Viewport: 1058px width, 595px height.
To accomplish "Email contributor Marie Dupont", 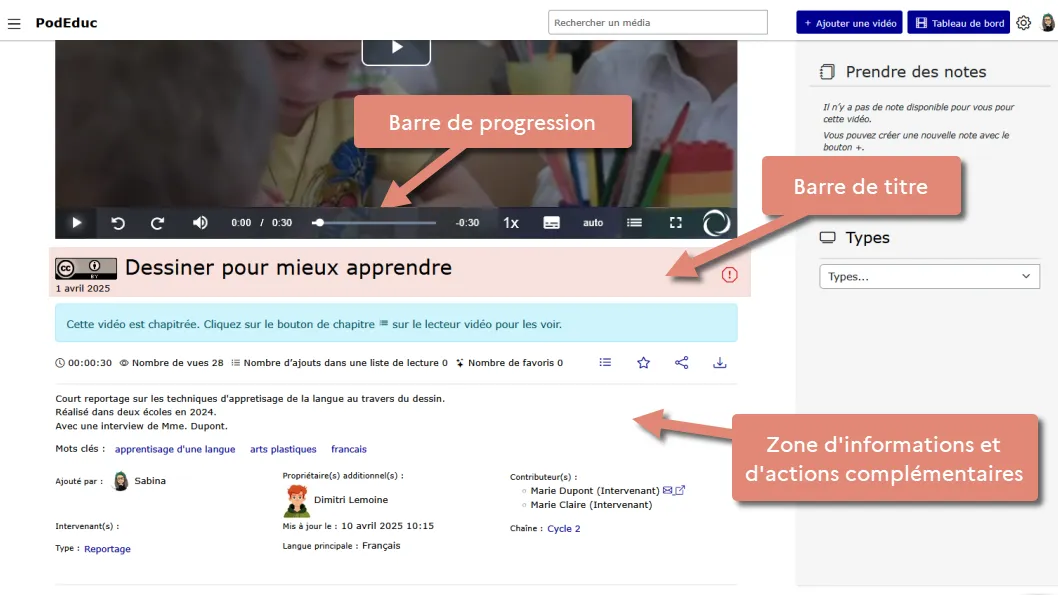I will [x=667, y=490].
